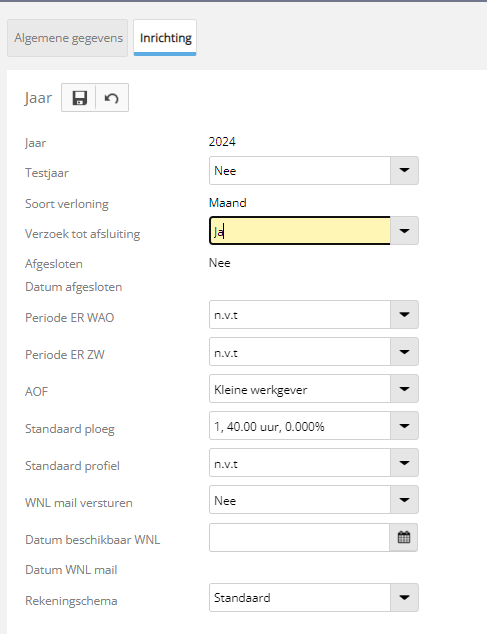Switch to the Algemene gegevens tab
487x634 pixels.
tap(68, 38)
